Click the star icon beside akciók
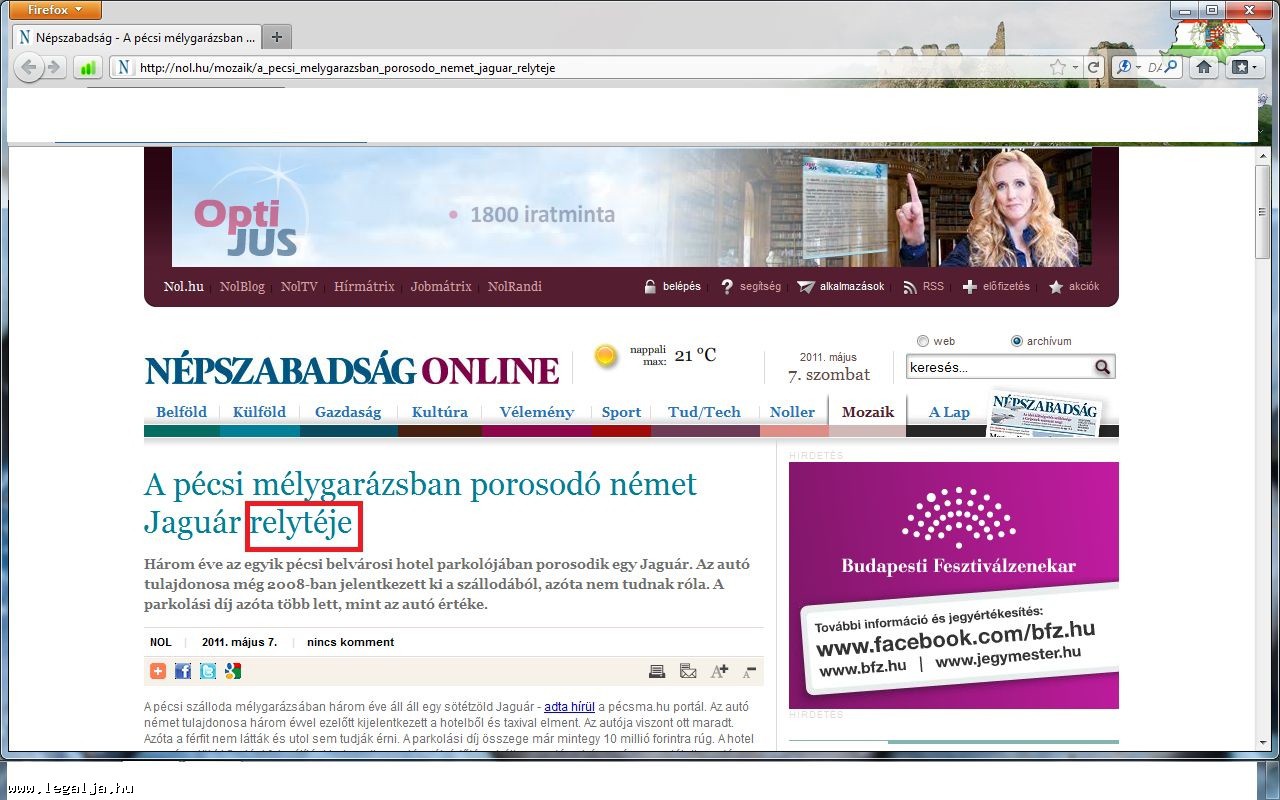This screenshot has height=800, width=1280. (1056, 287)
